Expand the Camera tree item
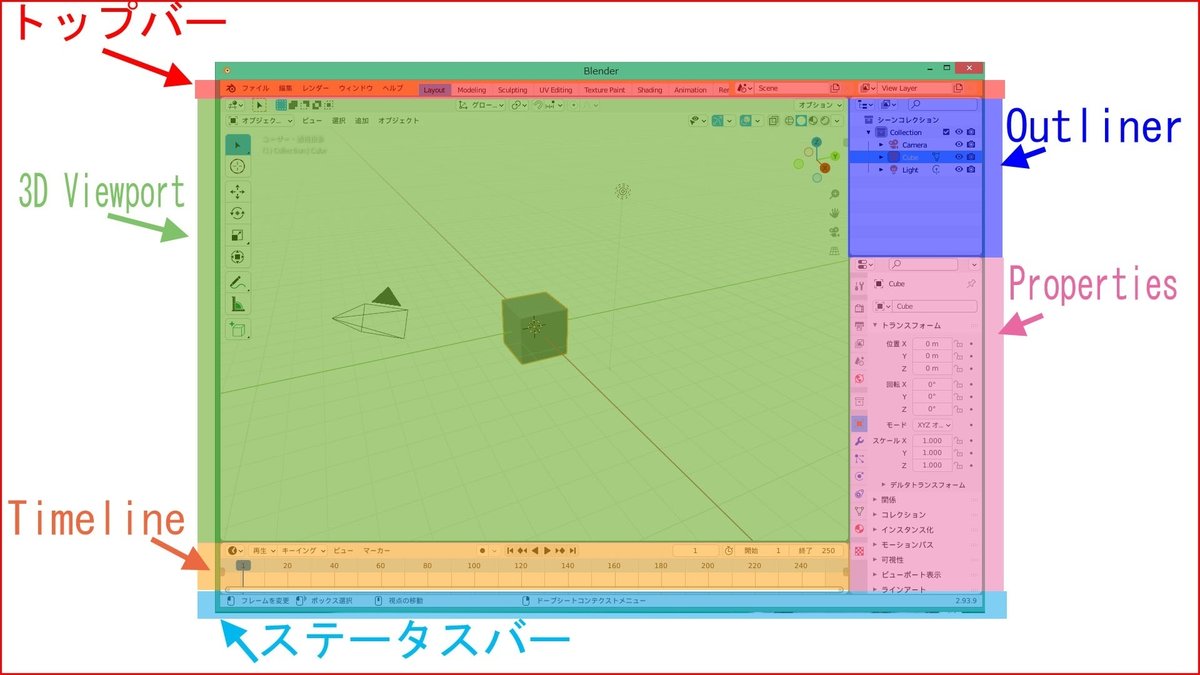 coord(881,145)
